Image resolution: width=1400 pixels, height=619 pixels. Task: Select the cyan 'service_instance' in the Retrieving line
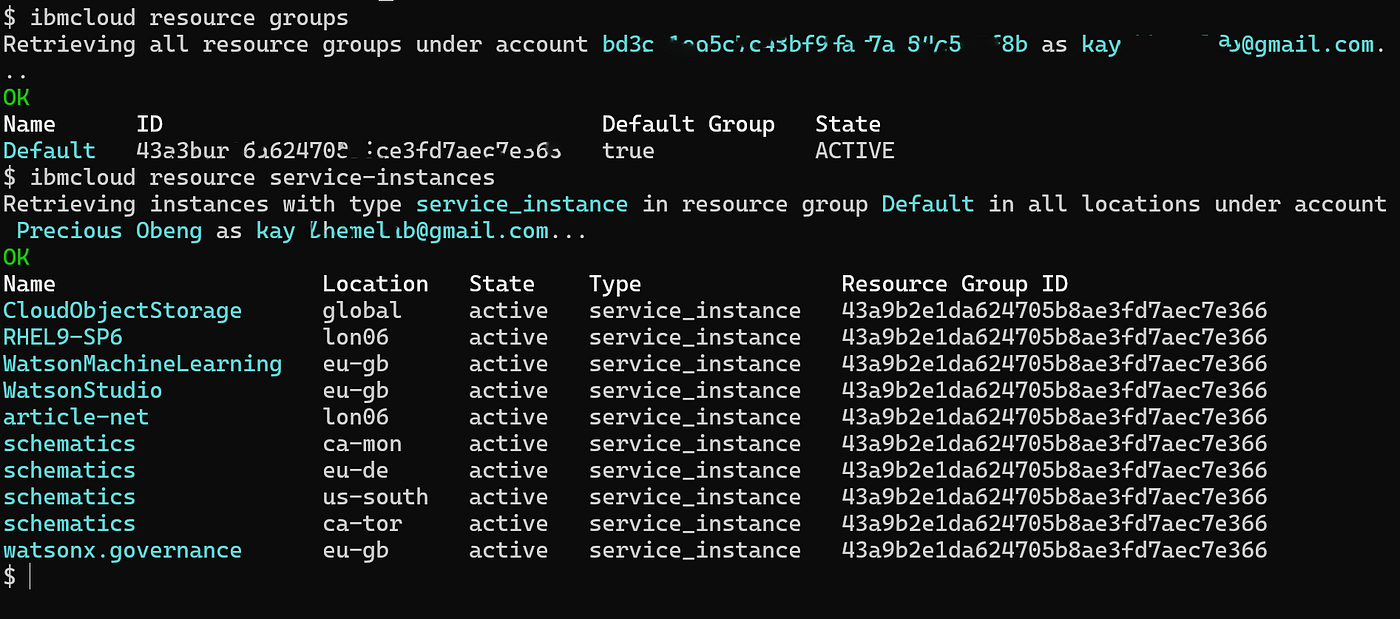(x=522, y=204)
